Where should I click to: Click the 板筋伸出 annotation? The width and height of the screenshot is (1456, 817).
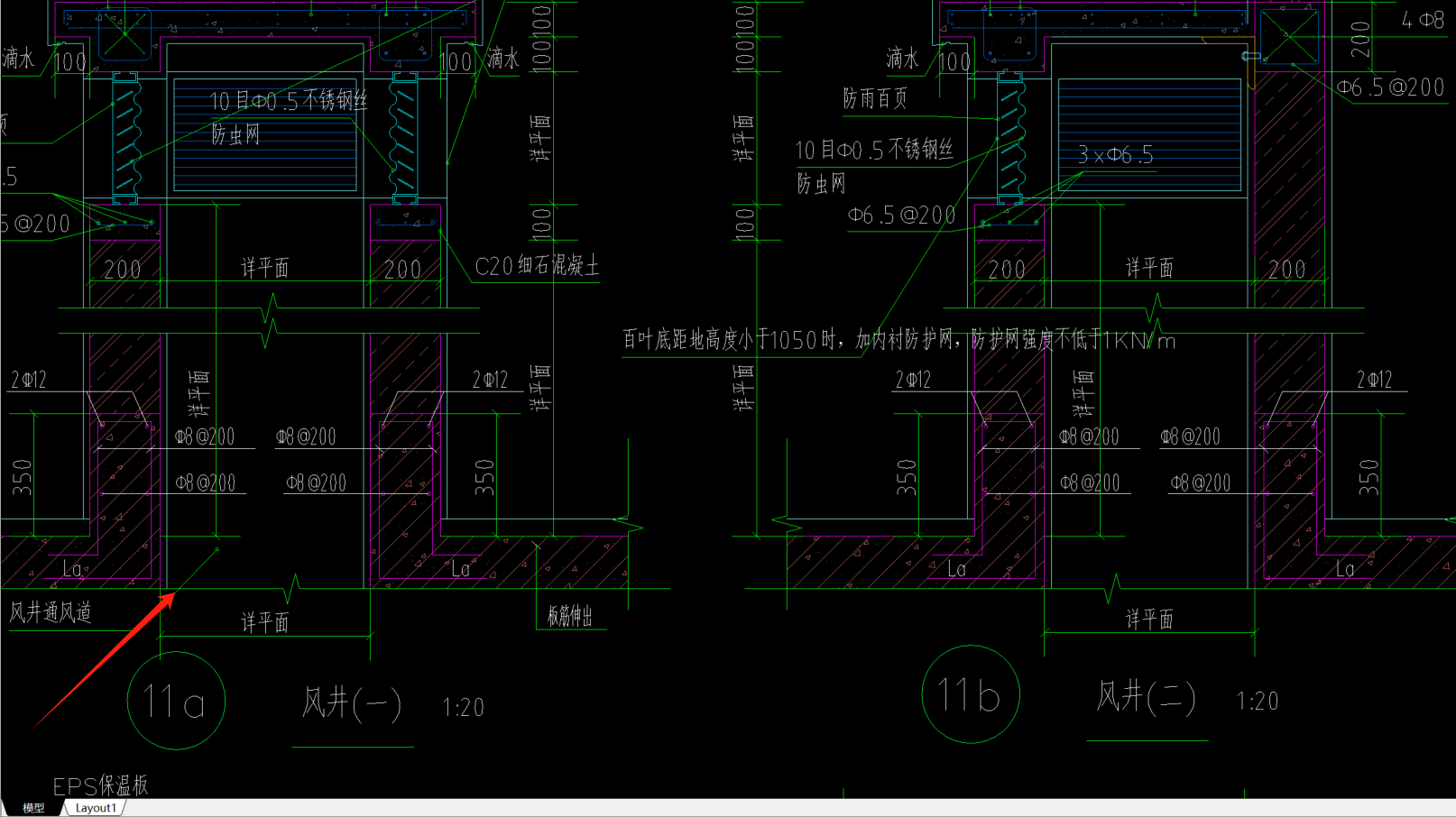[x=570, y=616]
